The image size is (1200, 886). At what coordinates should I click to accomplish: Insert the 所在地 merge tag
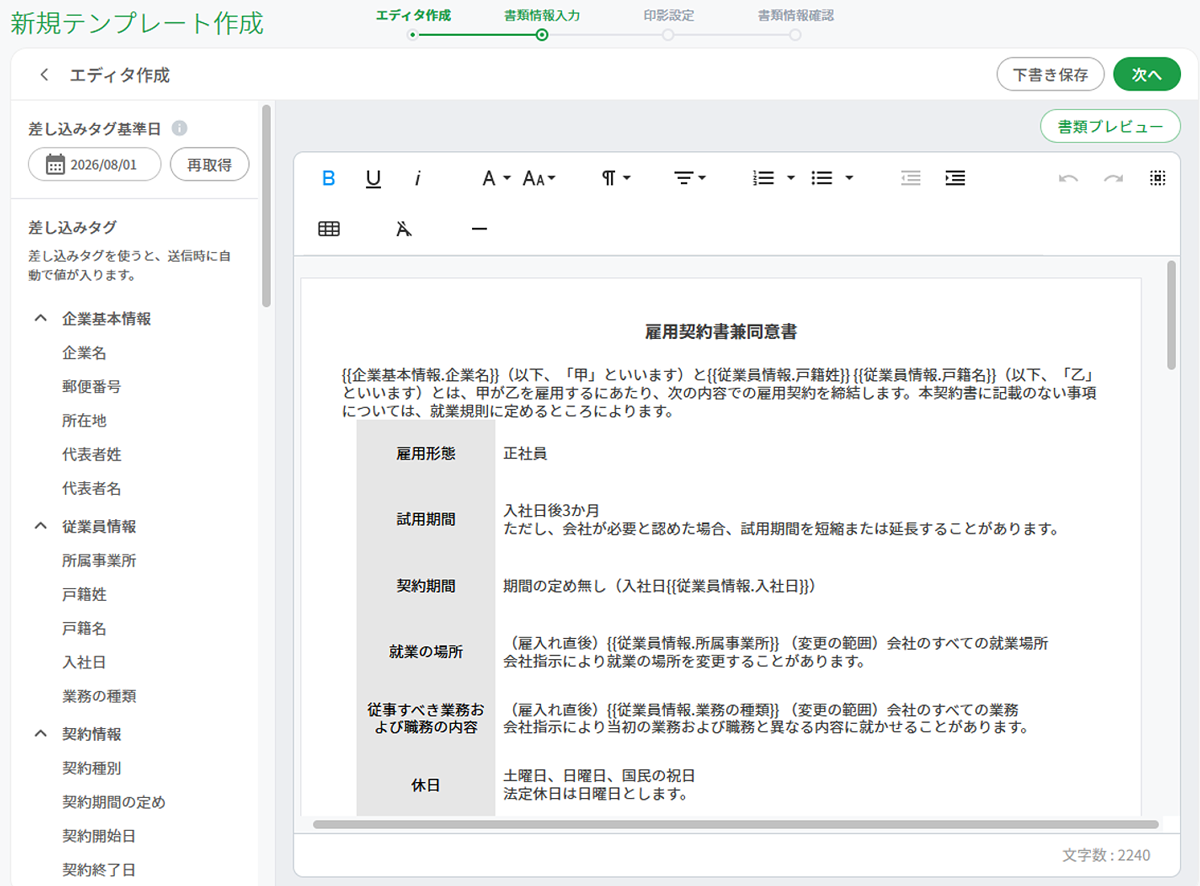pos(84,420)
